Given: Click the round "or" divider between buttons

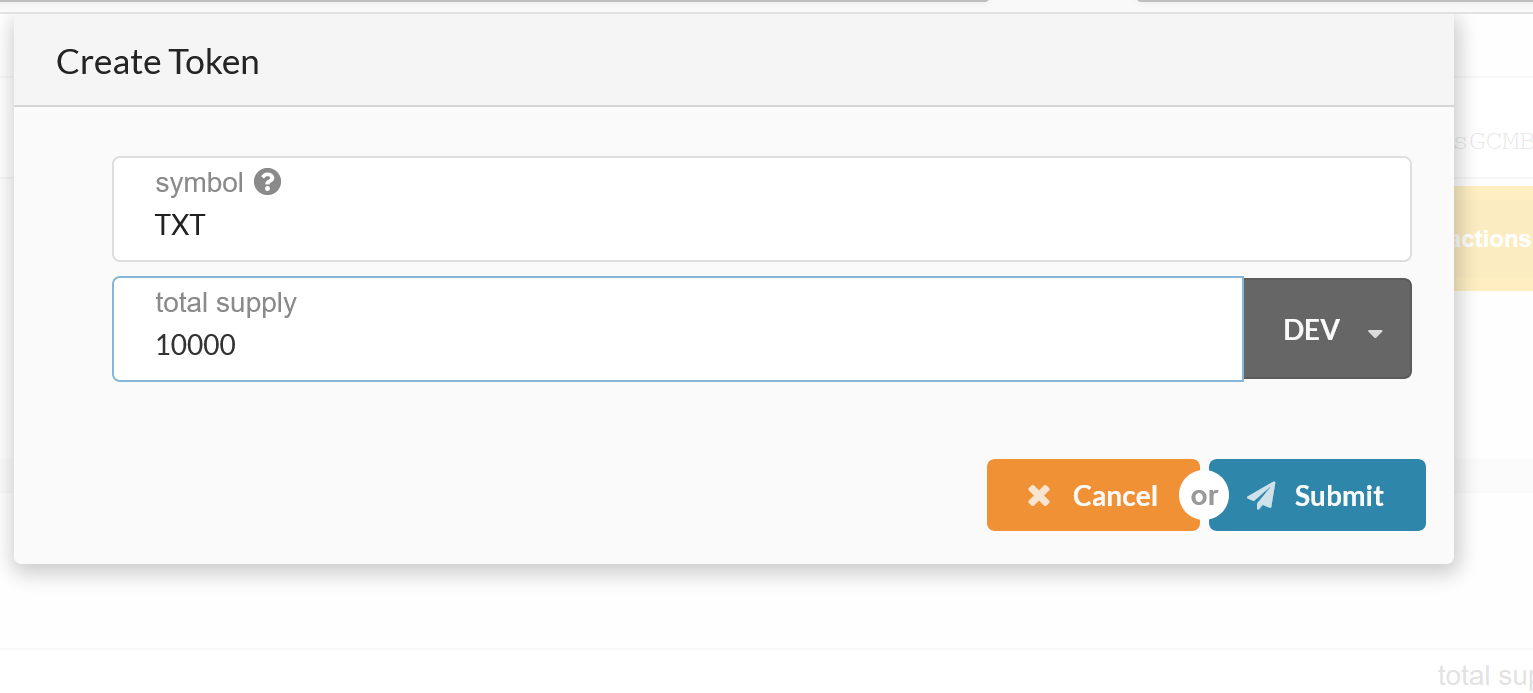Looking at the screenshot, I should 1204,496.
